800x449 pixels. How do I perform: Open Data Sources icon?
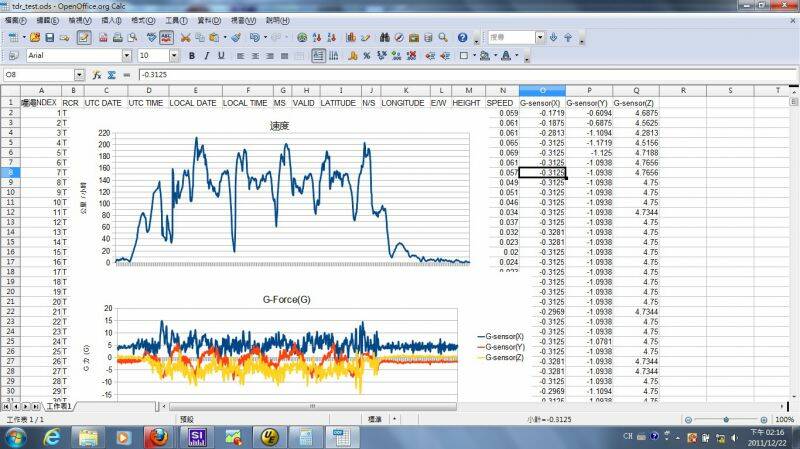(x=428, y=38)
